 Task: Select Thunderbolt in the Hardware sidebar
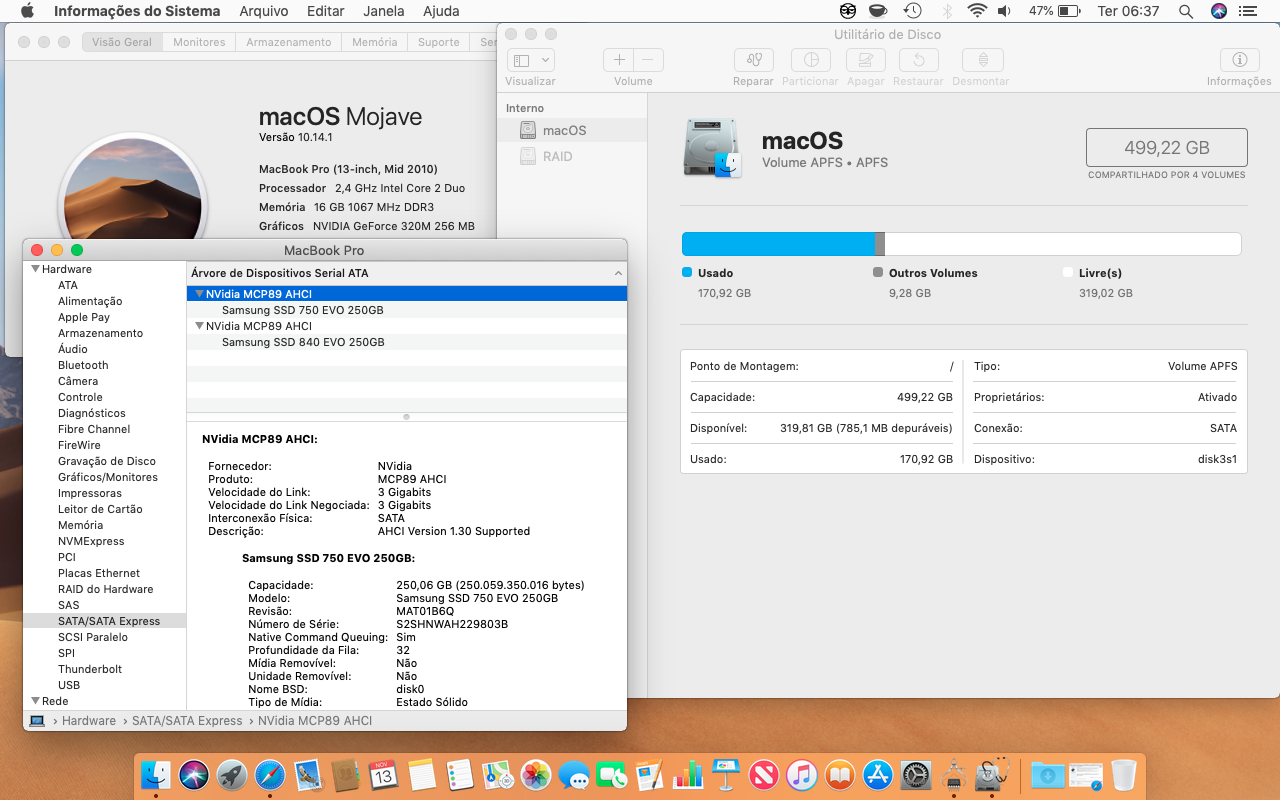pos(90,669)
